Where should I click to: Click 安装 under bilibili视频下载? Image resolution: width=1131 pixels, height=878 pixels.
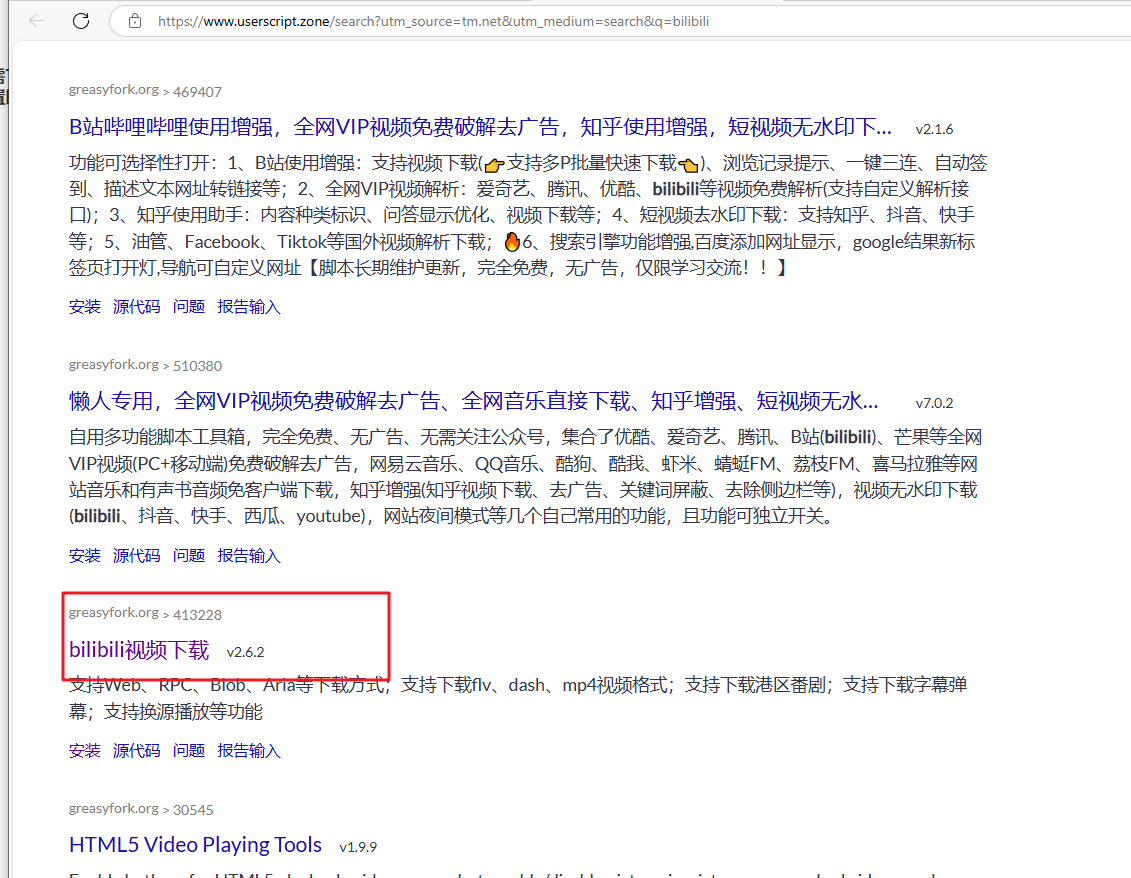(x=84, y=751)
